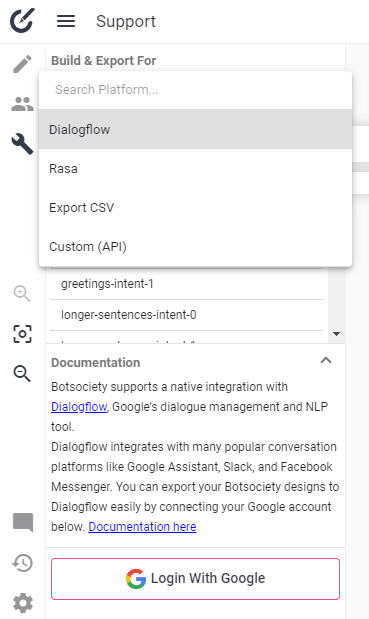Open the version history clock icon

click(x=22, y=563)
